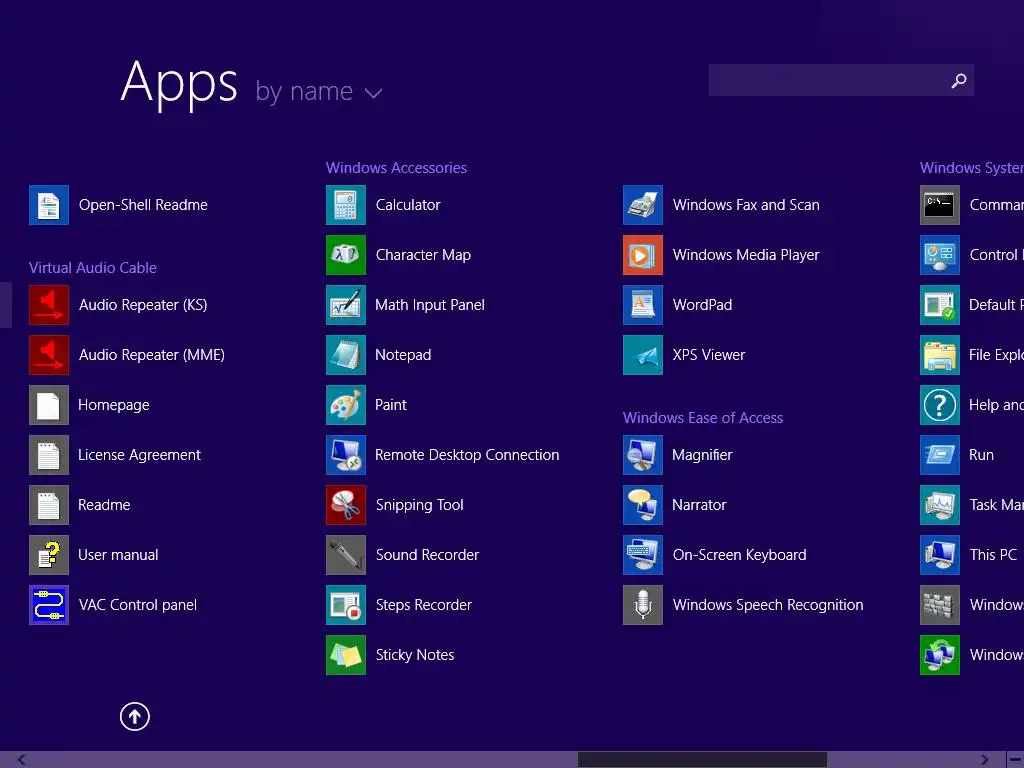Click the zoom-out minus button
The width and height of the screenshot is (1024, 768).
(x=1016, y=760)
